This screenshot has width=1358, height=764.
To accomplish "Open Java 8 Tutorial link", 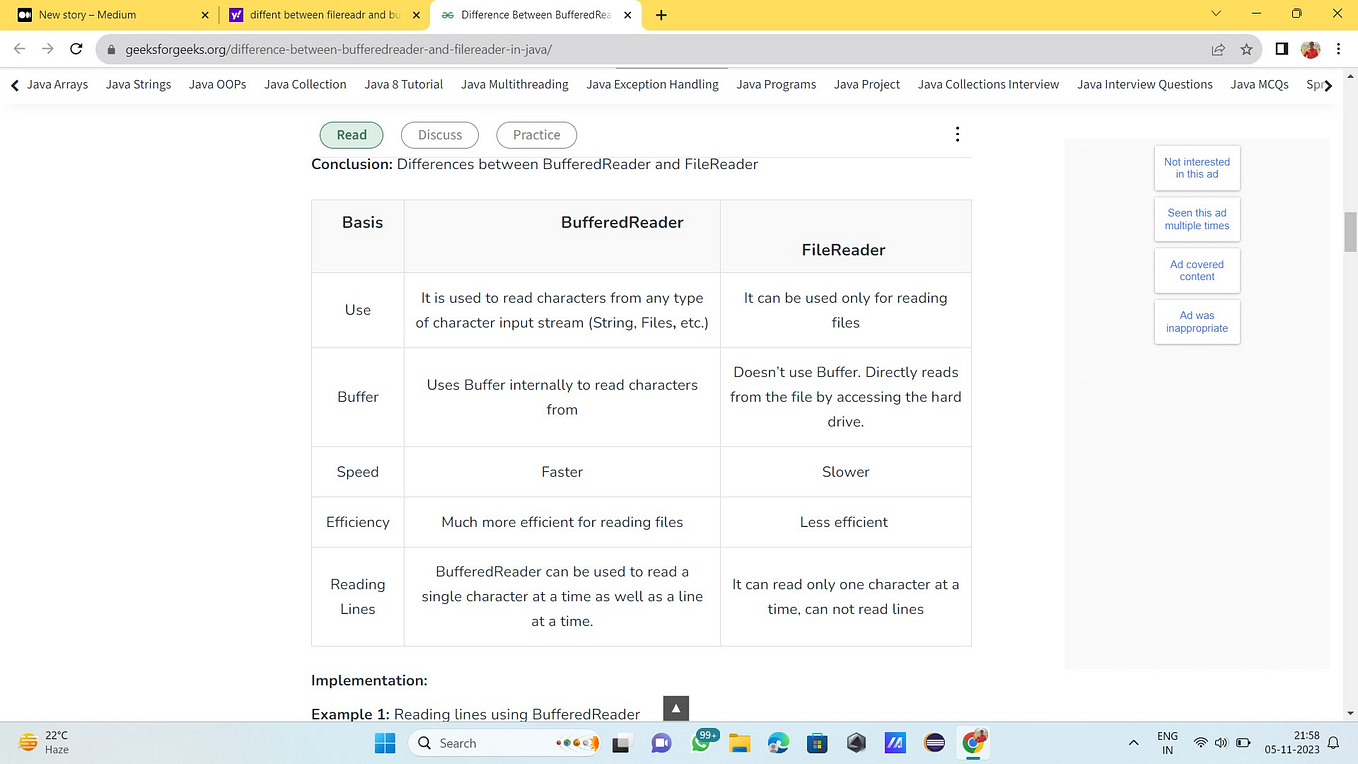I will tap(403, 85).
